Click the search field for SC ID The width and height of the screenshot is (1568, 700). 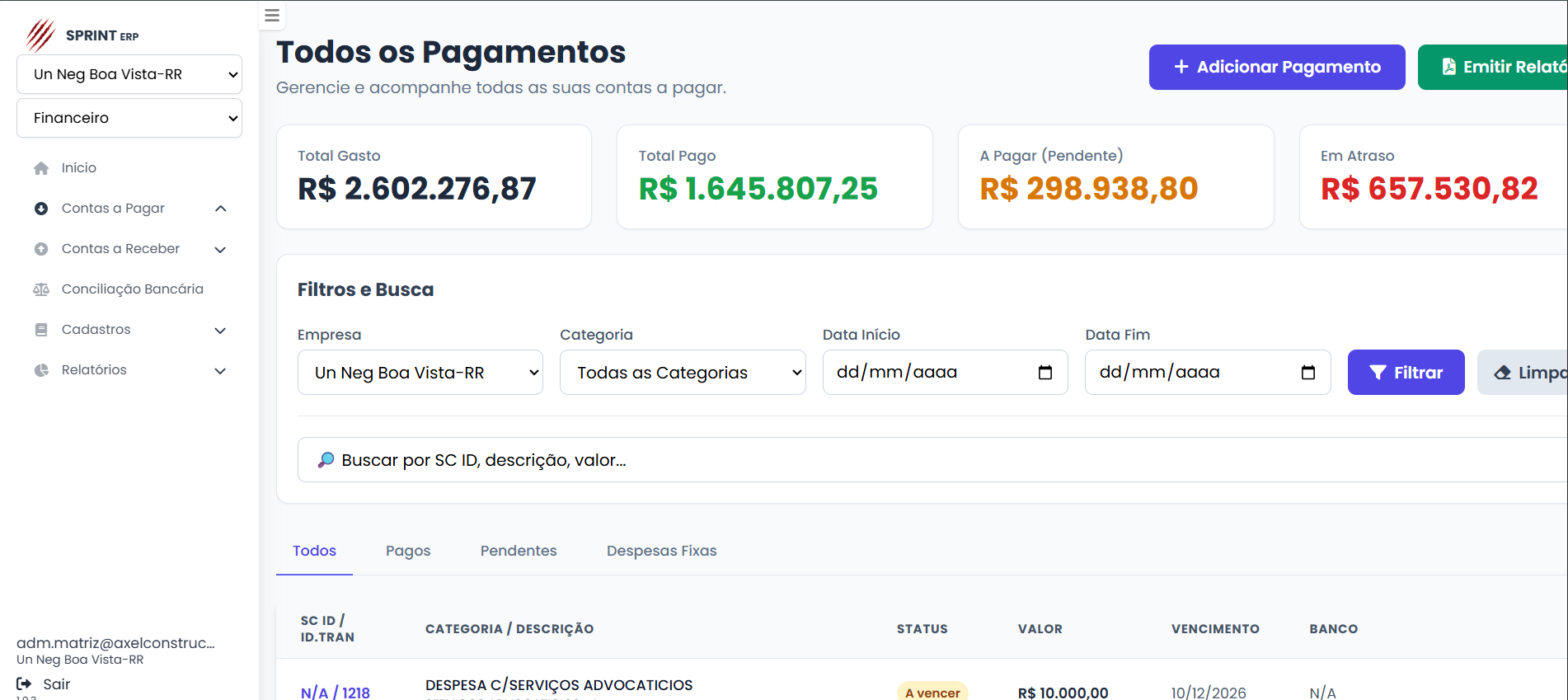pos(907,460)
